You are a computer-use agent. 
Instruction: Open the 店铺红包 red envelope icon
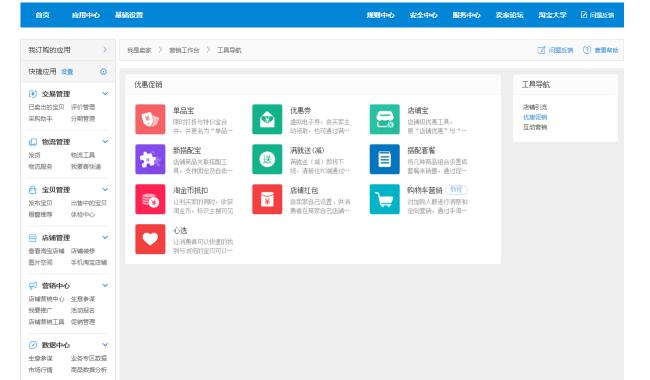[267, 199]
